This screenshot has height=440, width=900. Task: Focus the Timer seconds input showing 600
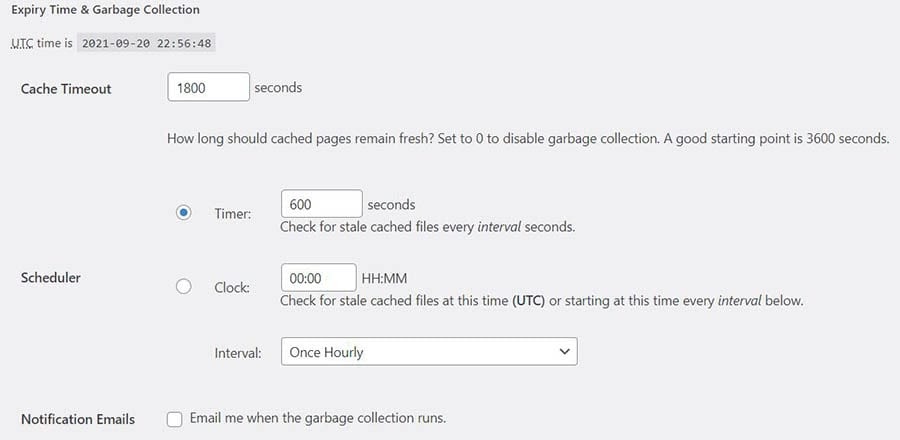[x=321, y=204]
